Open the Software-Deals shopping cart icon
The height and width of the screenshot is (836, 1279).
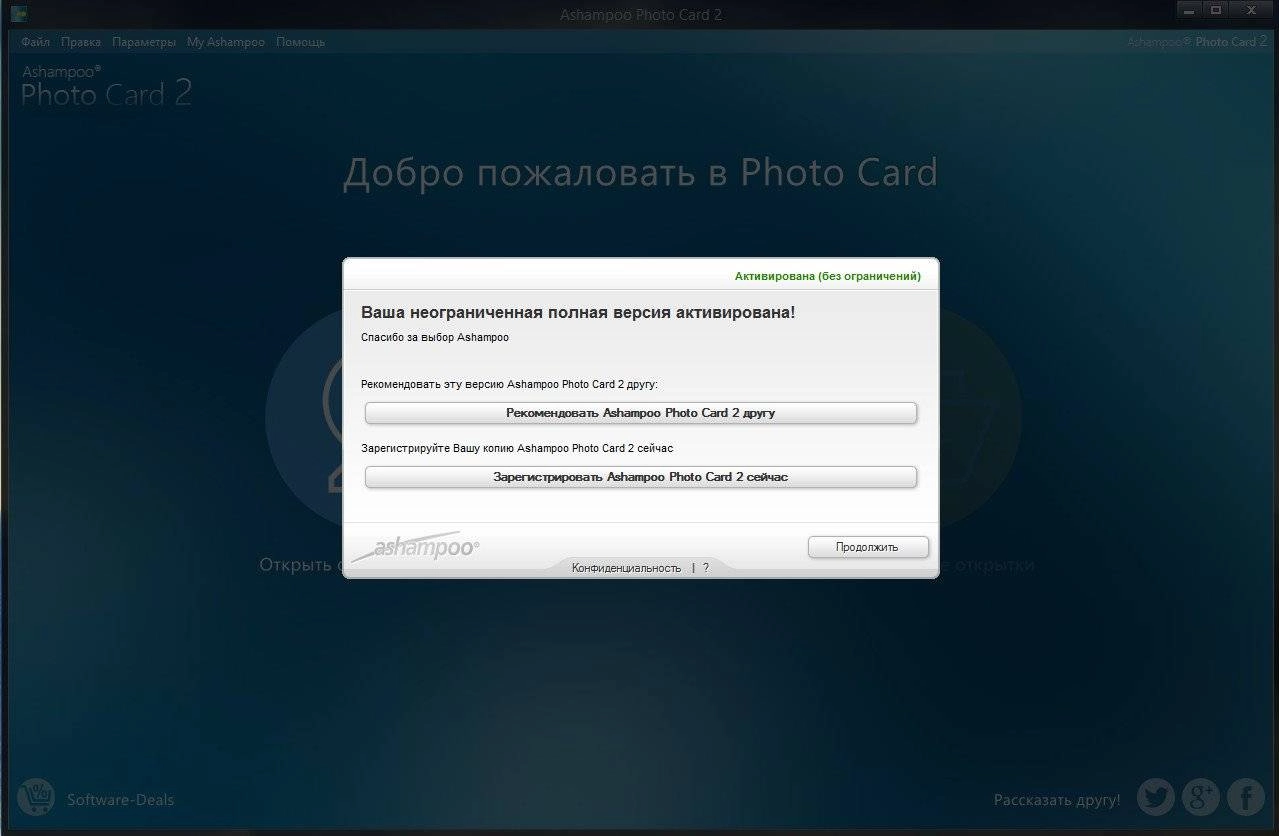coord(36,797)
